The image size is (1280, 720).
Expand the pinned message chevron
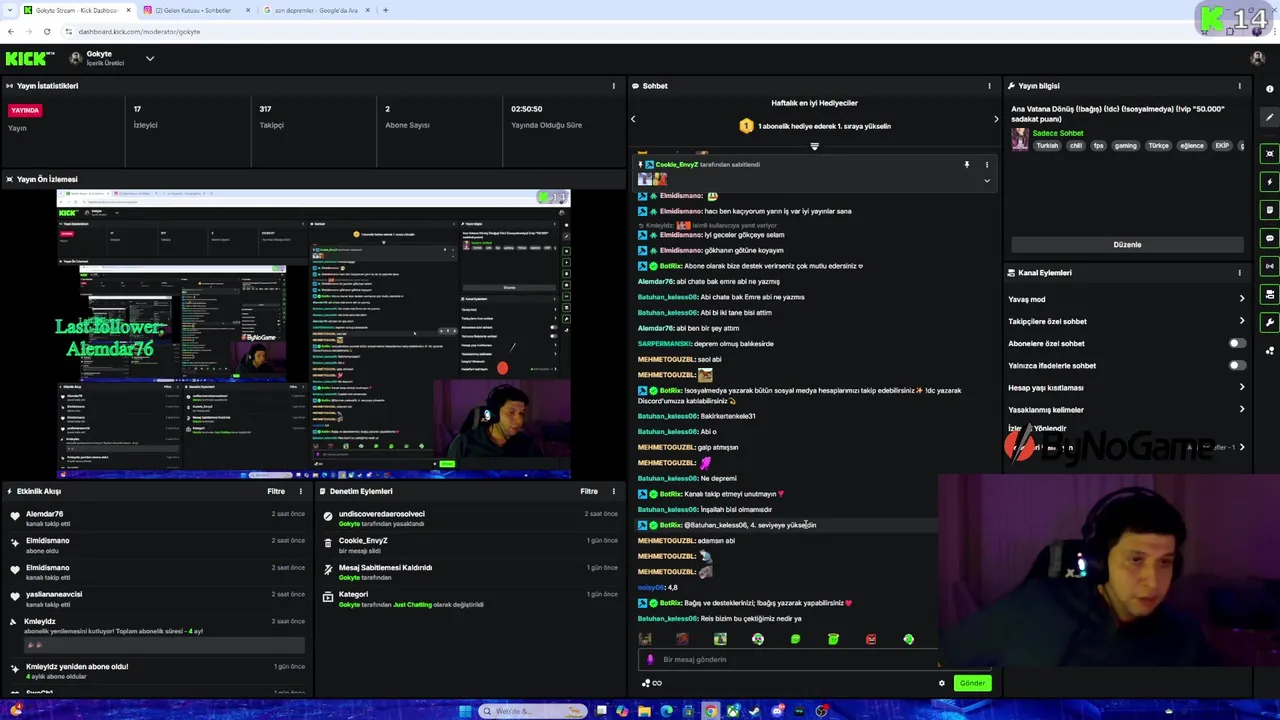pyautogui.click(x=987, y=181)
